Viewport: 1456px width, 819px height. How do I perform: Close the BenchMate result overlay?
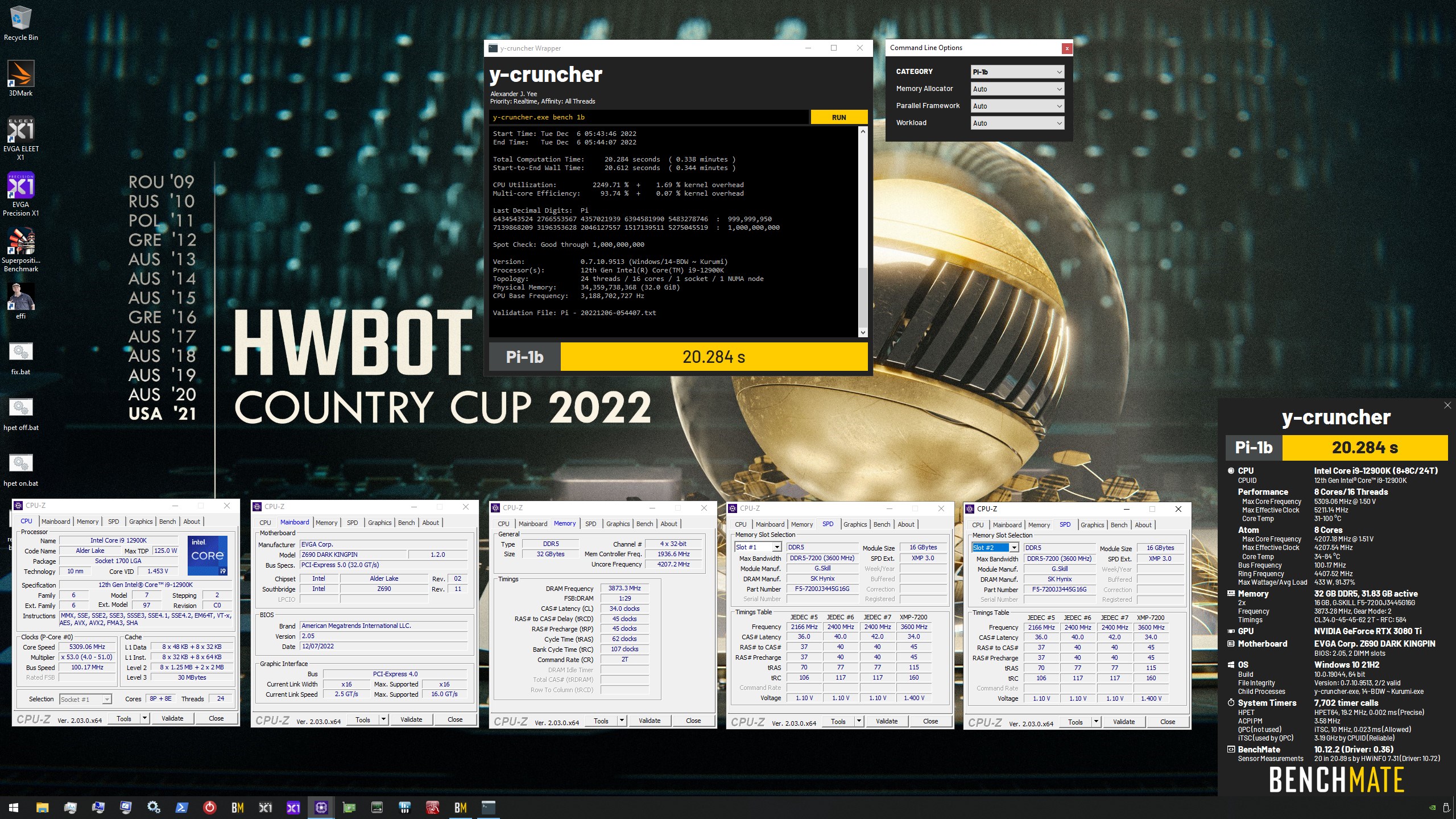1447,405
